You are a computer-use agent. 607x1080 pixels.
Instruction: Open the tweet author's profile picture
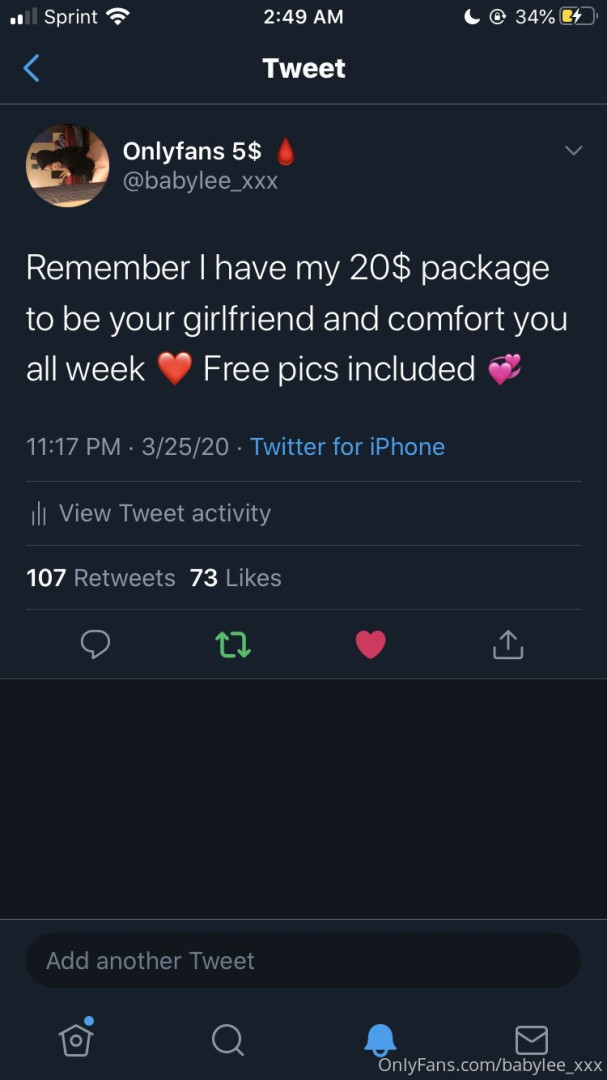(x=68, y=165)
